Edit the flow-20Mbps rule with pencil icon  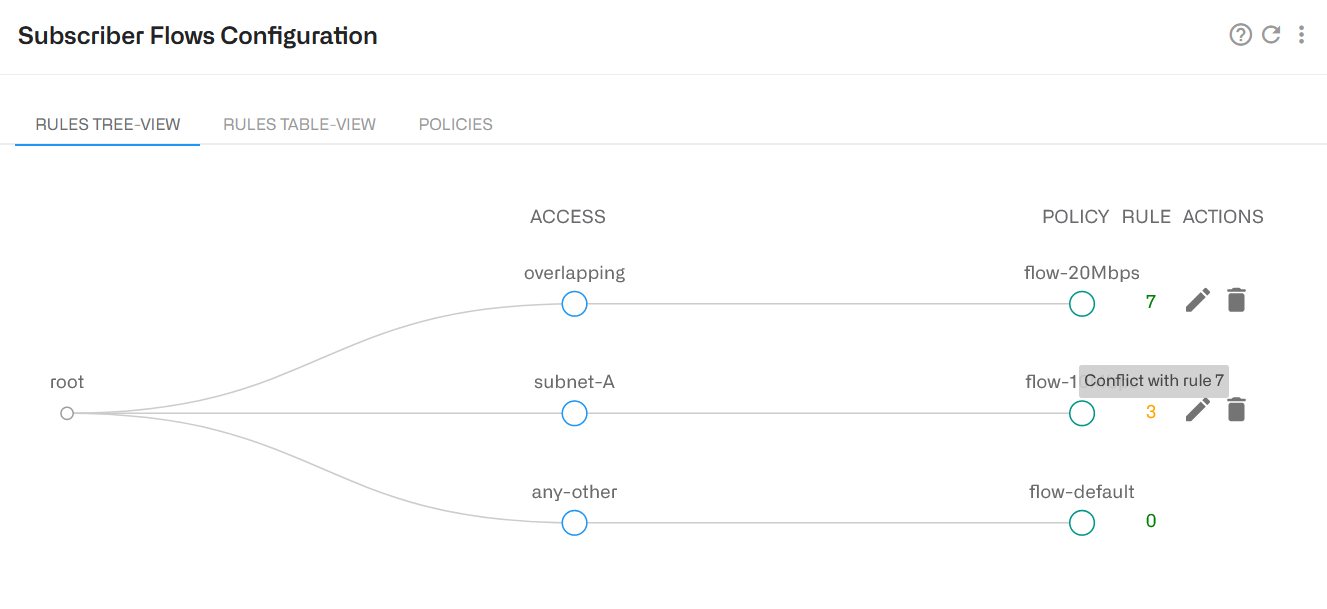coord(1197,300)
